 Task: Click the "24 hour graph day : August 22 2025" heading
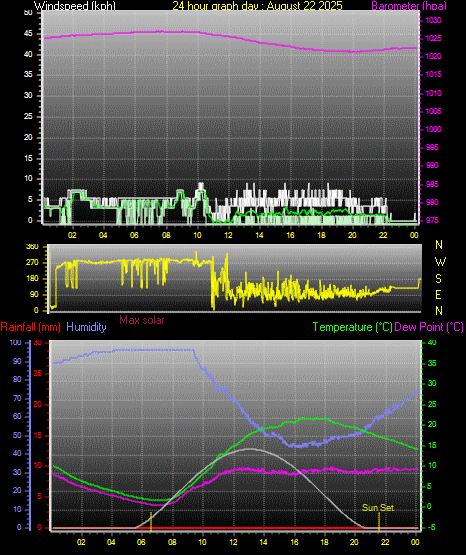point(258,5)
